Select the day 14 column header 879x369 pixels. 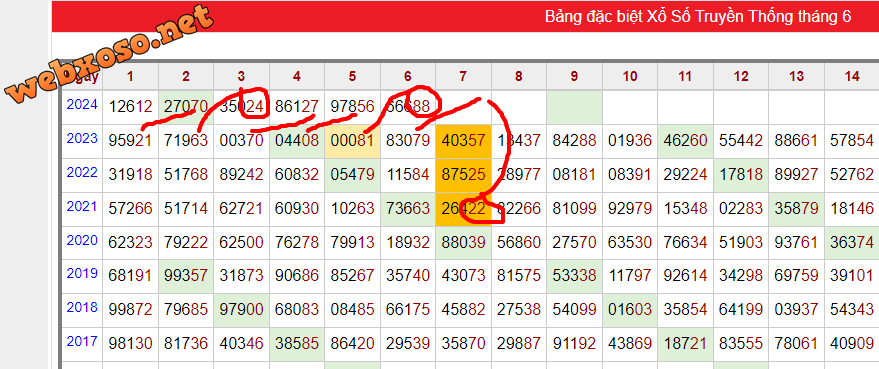851,76
